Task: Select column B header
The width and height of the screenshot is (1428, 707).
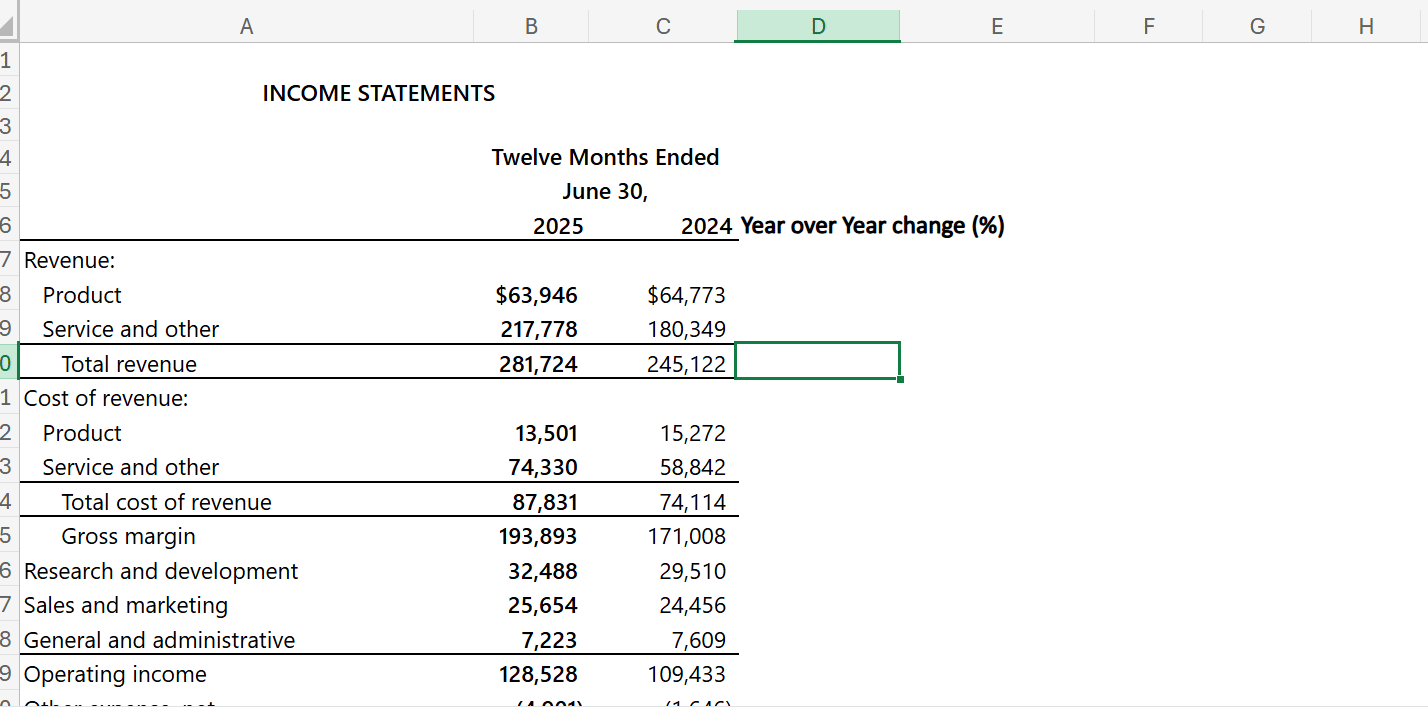Action: point(531,25)
